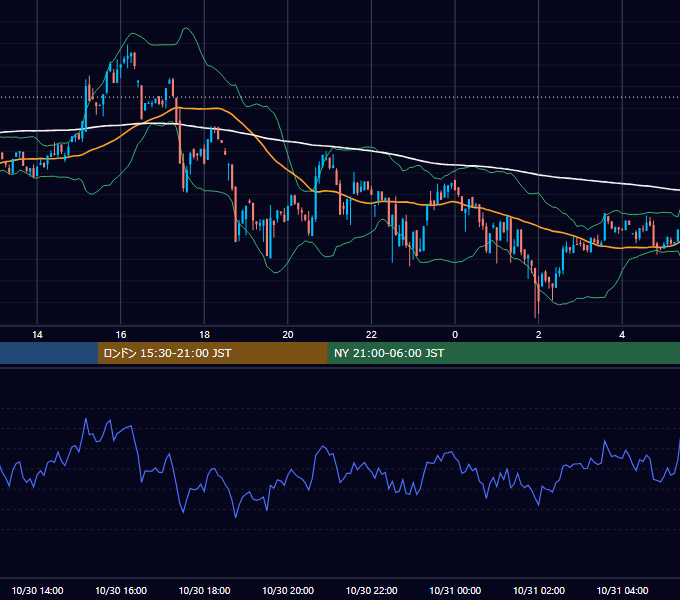
Task: Click the "10/30 14:00" date label
Action: (x=37, y=590)
